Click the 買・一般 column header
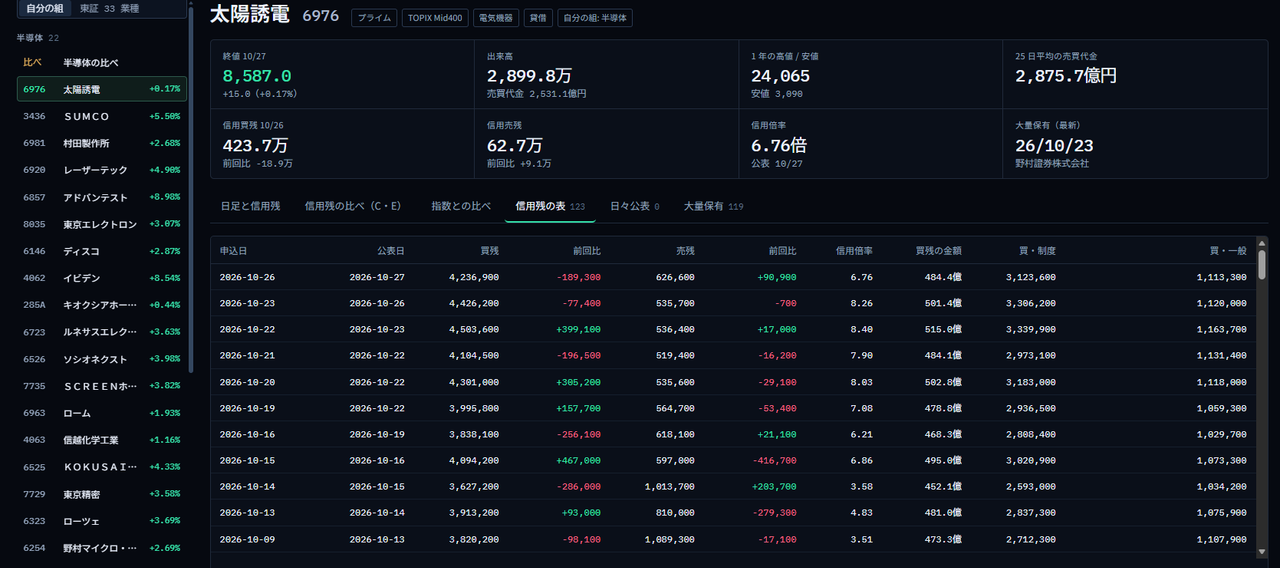 click(1228, 250)
